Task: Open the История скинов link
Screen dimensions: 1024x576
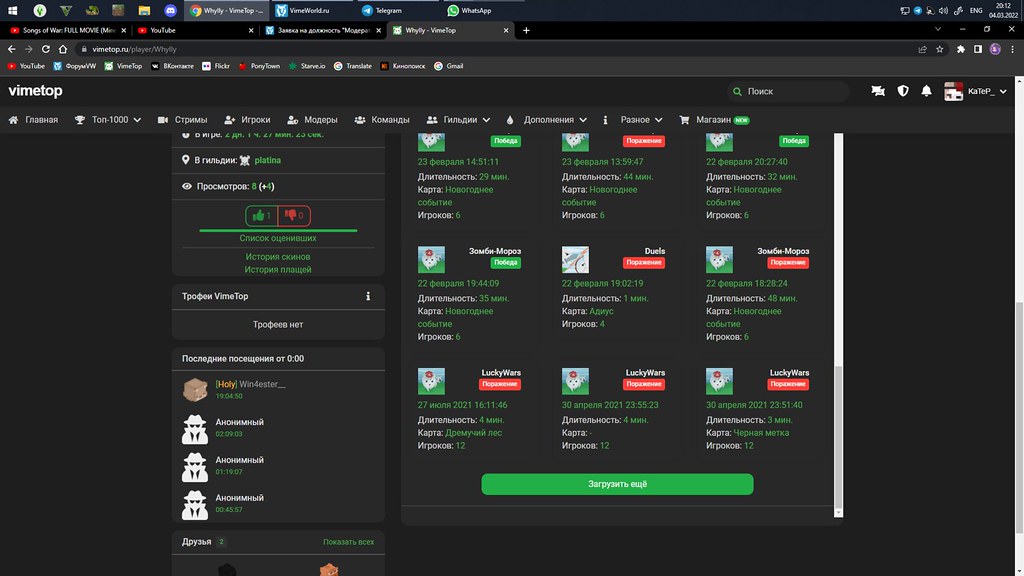Action: pyautogui.click(x=275, y=257)
